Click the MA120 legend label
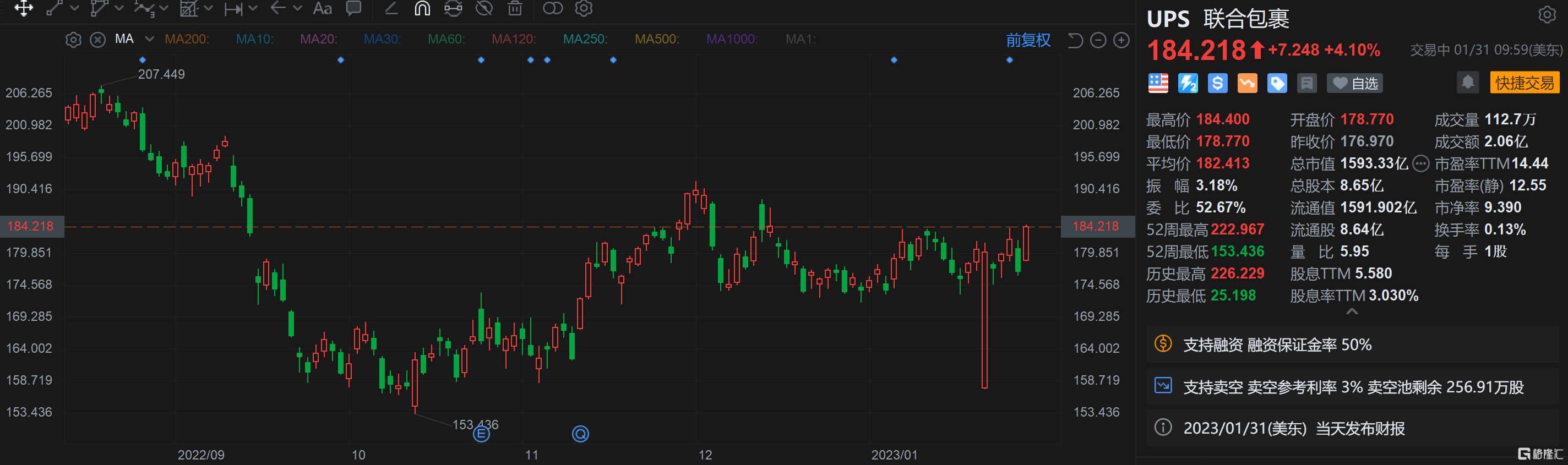1568x465 pixels. coord(514,40)
